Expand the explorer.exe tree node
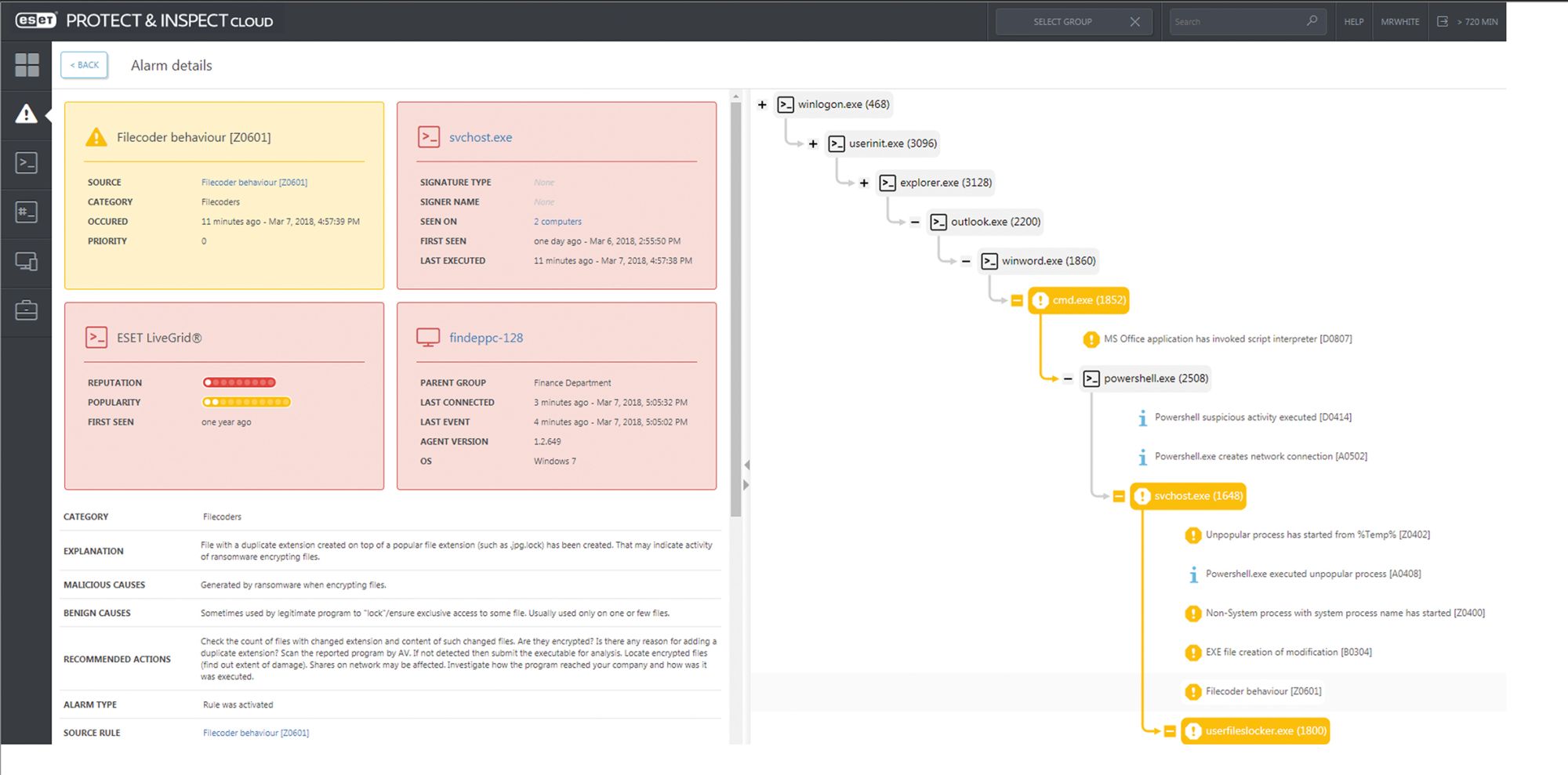 tap(864, 183)
